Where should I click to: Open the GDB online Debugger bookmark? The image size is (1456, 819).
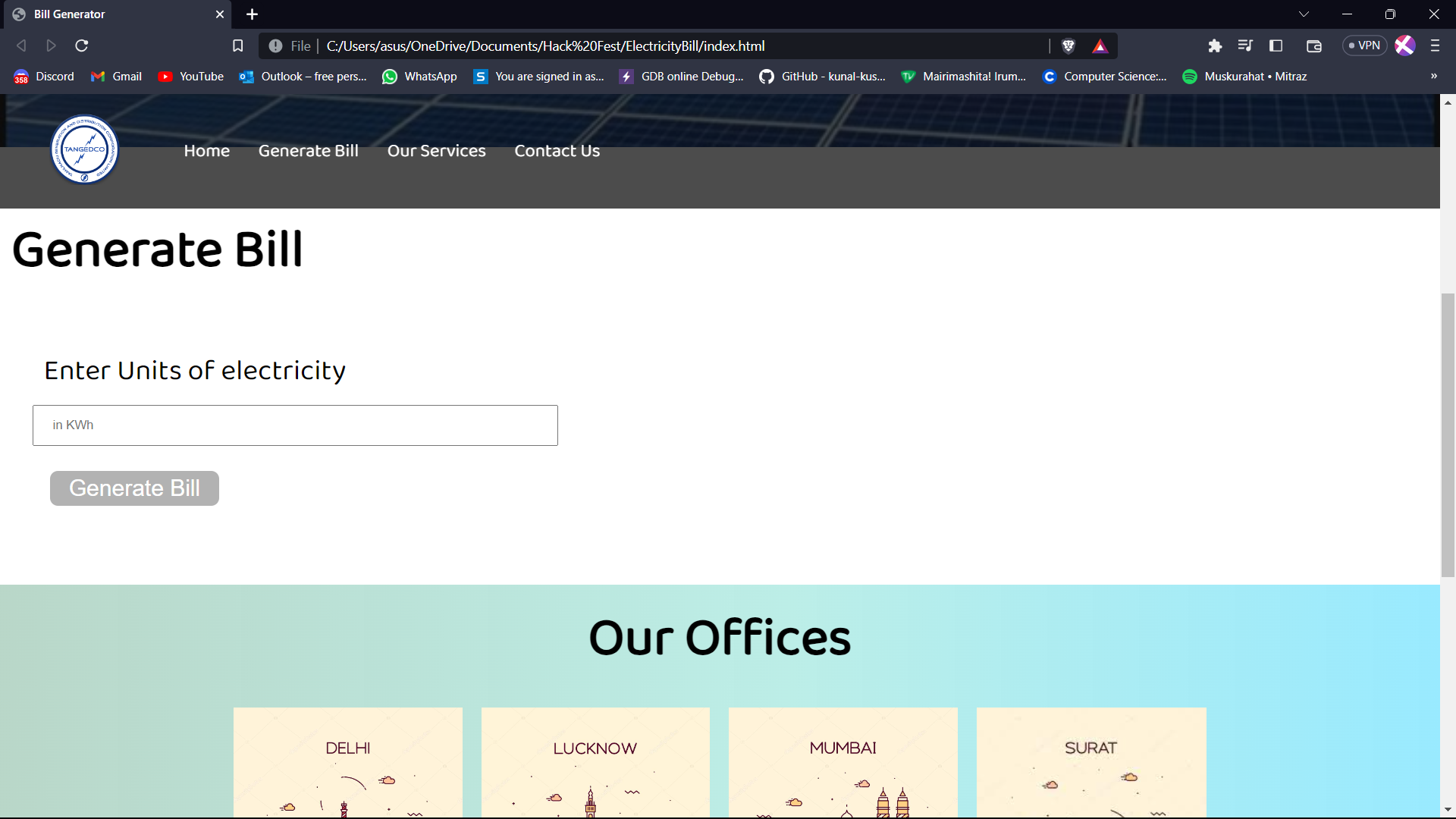(681, 77)
